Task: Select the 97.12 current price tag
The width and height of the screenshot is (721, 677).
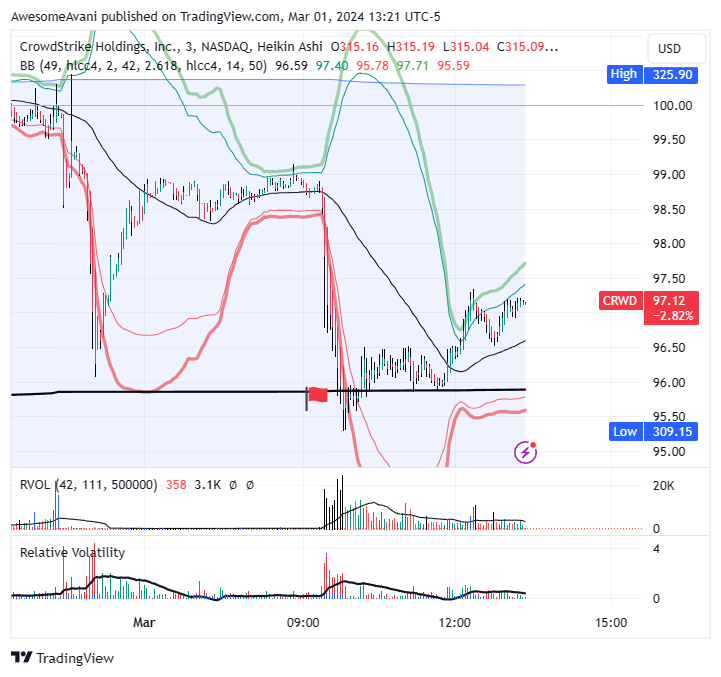Action: [670, 300]
